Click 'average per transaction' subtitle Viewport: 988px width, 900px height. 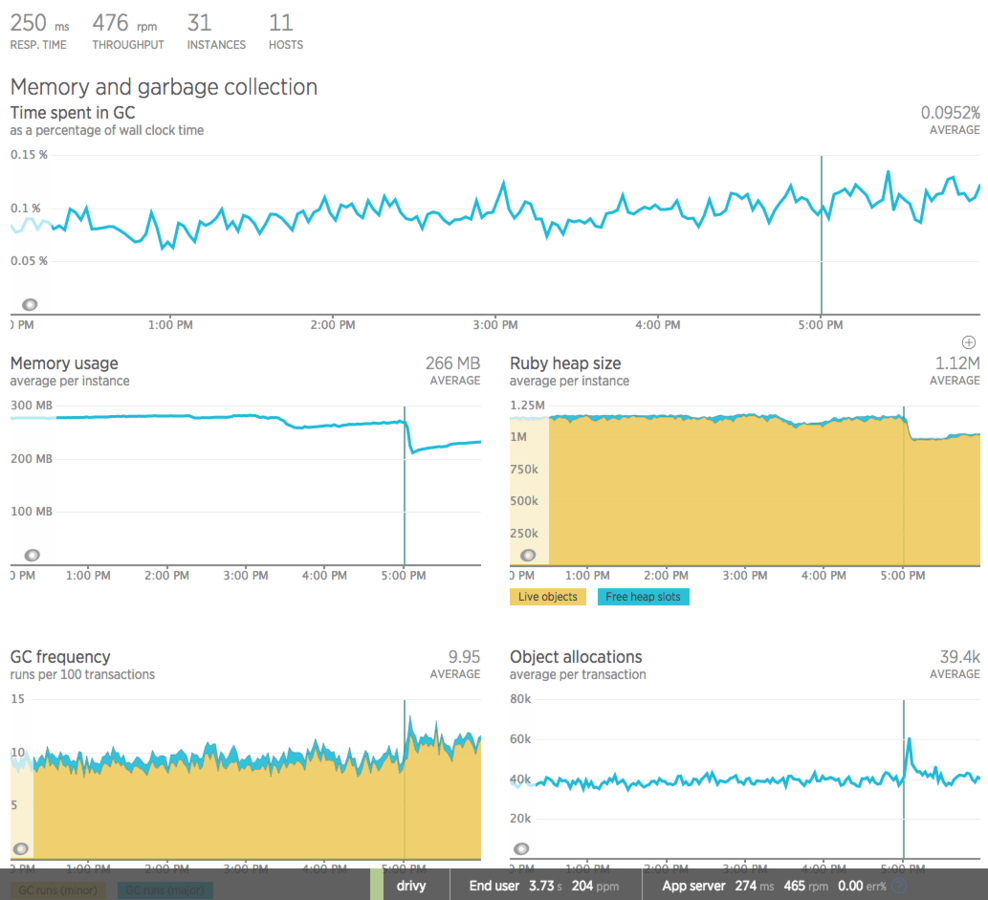point(578,674)
